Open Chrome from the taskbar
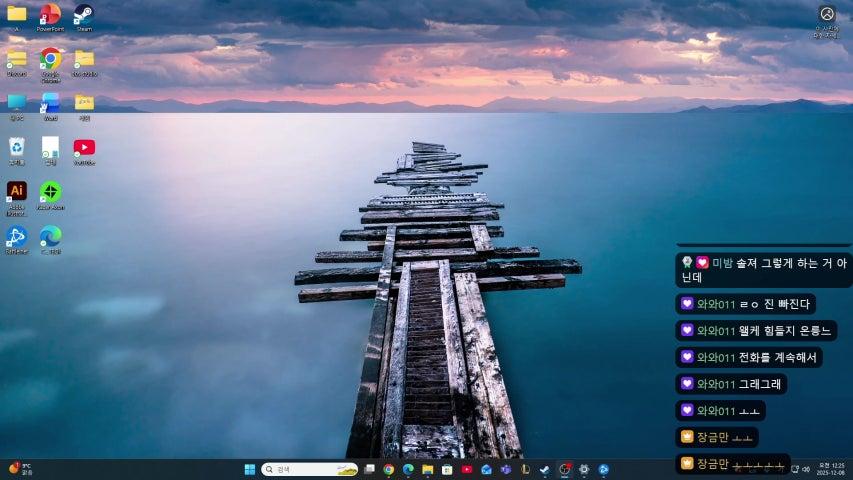The width and height of the screenshot is (853, 480). [x=388, y=469]
